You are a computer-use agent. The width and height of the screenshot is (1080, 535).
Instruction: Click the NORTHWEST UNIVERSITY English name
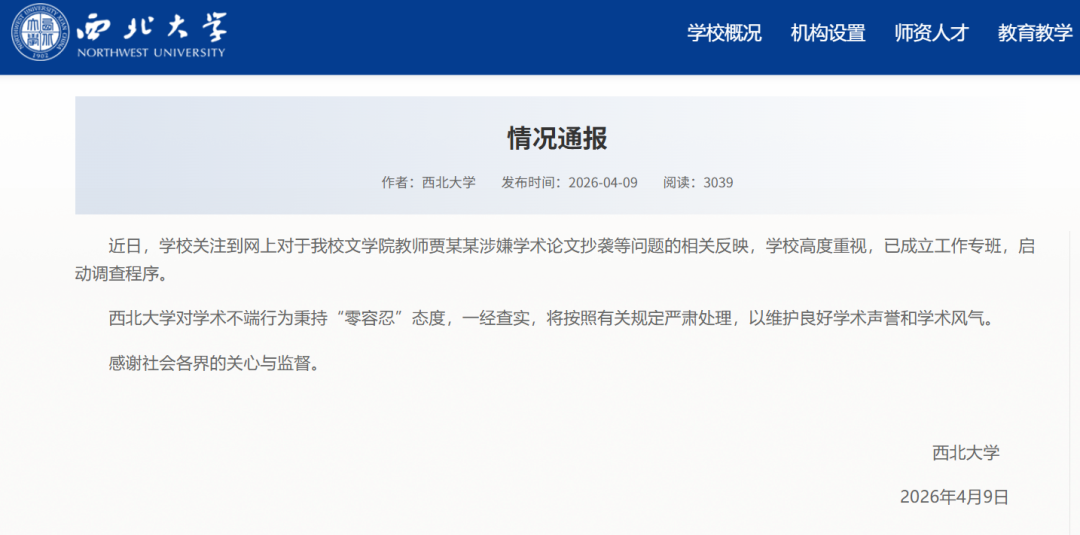point(152,53)
